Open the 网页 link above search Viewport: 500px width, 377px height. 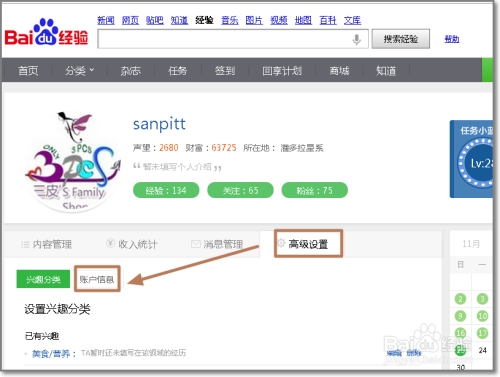[x=130, y=20]
